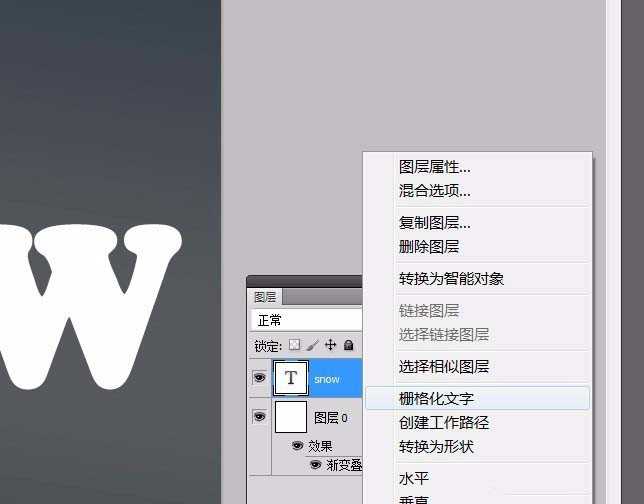
Task: Hide the snow text layer
Action: click(x=259, y=377)
